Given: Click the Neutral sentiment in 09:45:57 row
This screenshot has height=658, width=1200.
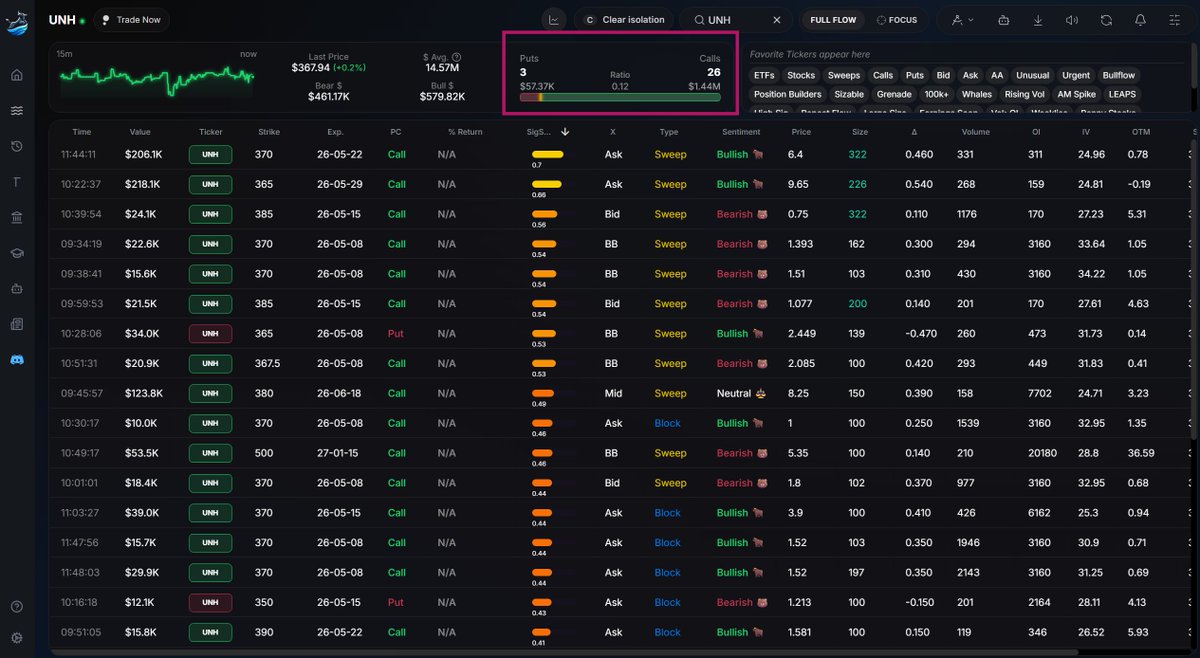Looking at the screenshot, I should pyautogui.click(x=741, y=394).
